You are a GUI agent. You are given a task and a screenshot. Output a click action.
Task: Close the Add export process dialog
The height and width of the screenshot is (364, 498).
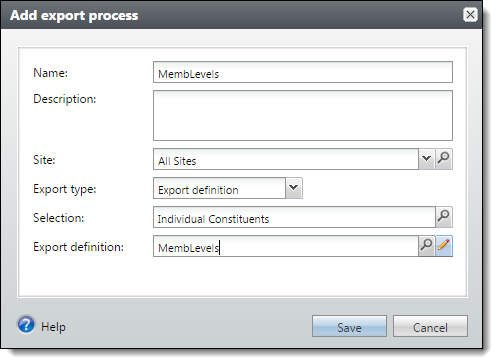pos(470,15)
